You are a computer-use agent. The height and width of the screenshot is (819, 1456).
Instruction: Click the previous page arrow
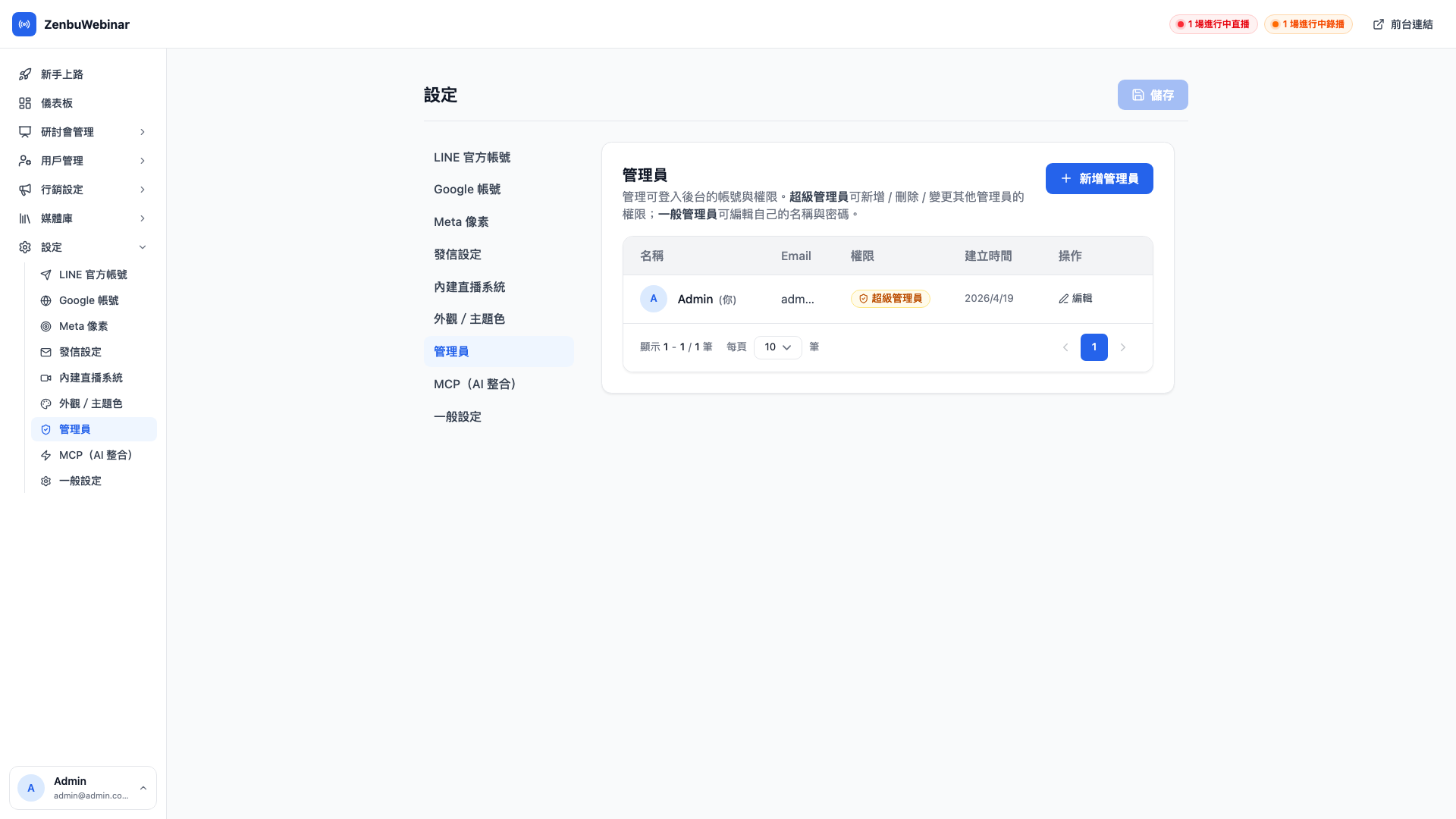1065,347
